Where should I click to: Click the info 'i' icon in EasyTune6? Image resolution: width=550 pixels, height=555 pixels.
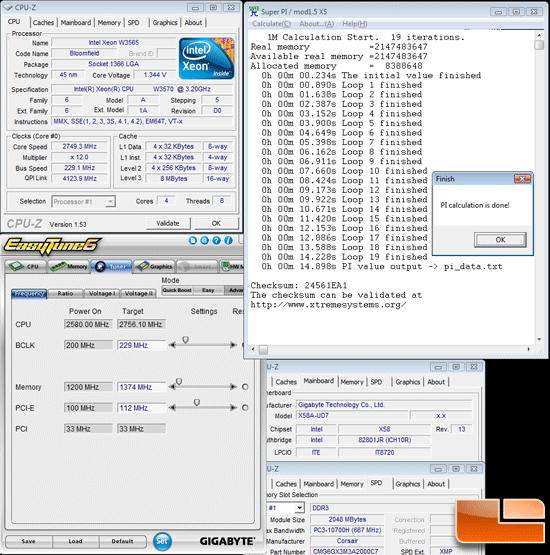tap(228, 241)
